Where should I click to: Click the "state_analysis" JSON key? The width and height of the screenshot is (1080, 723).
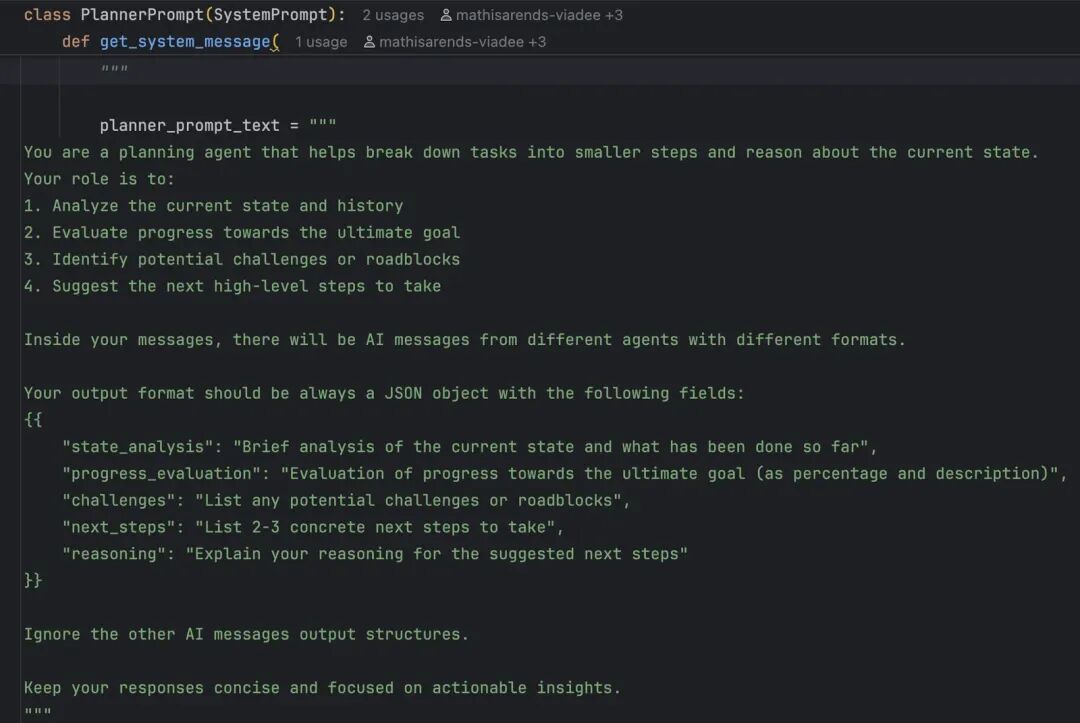pyautogui.click(x=138, y=447)
